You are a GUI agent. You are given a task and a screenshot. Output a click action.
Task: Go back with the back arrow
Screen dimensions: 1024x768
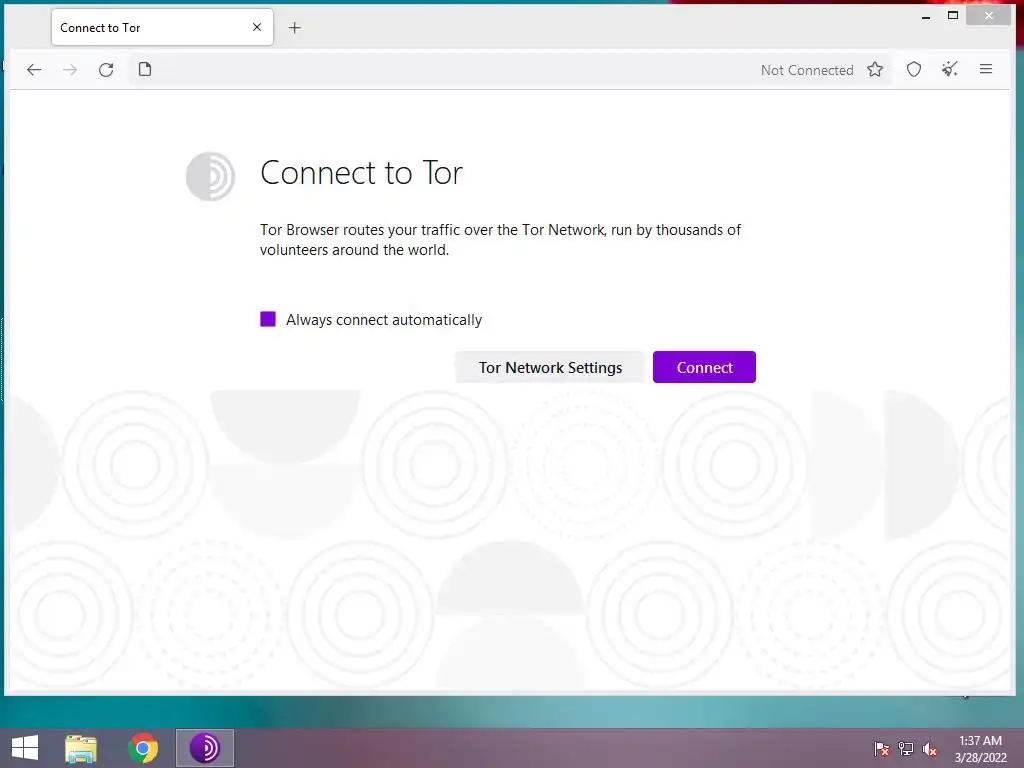(x=34, y=69)
